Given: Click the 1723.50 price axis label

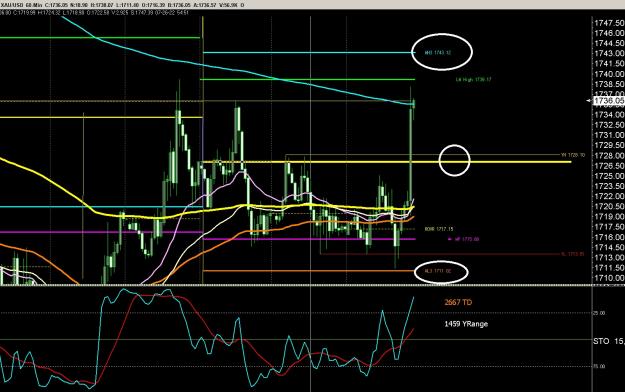Looking at the screenshot, I should pyautogui.click(x=609, y=186).
